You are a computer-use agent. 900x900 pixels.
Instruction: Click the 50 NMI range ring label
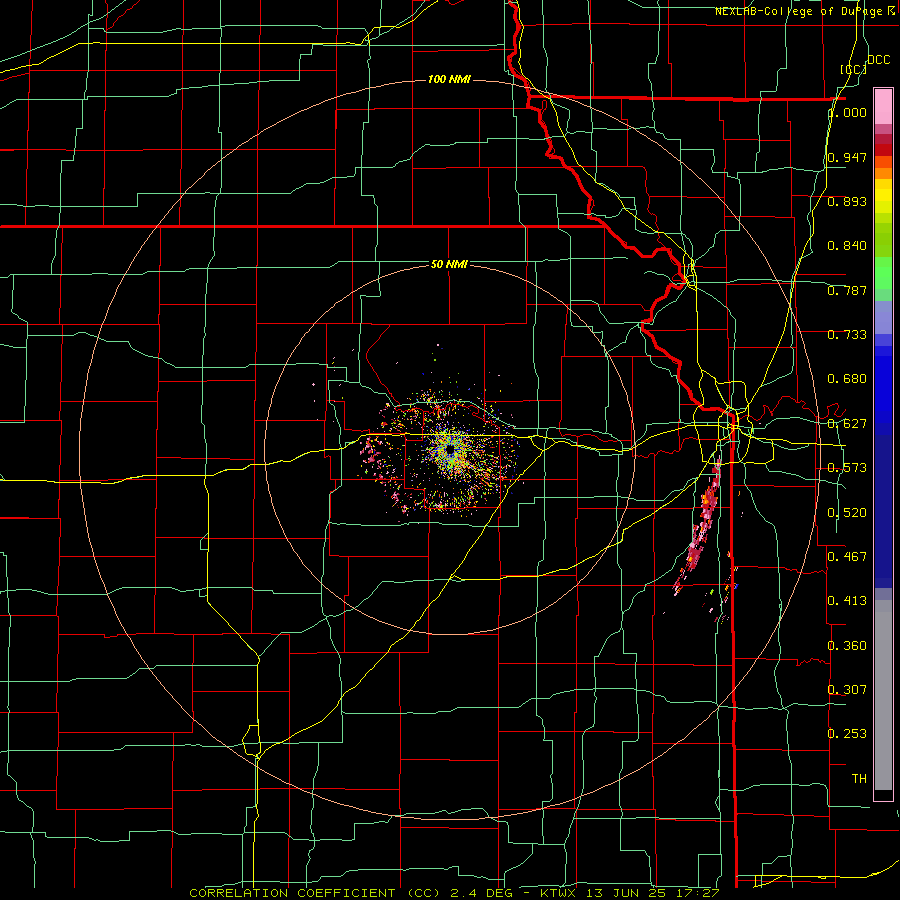tap(449, 264)
